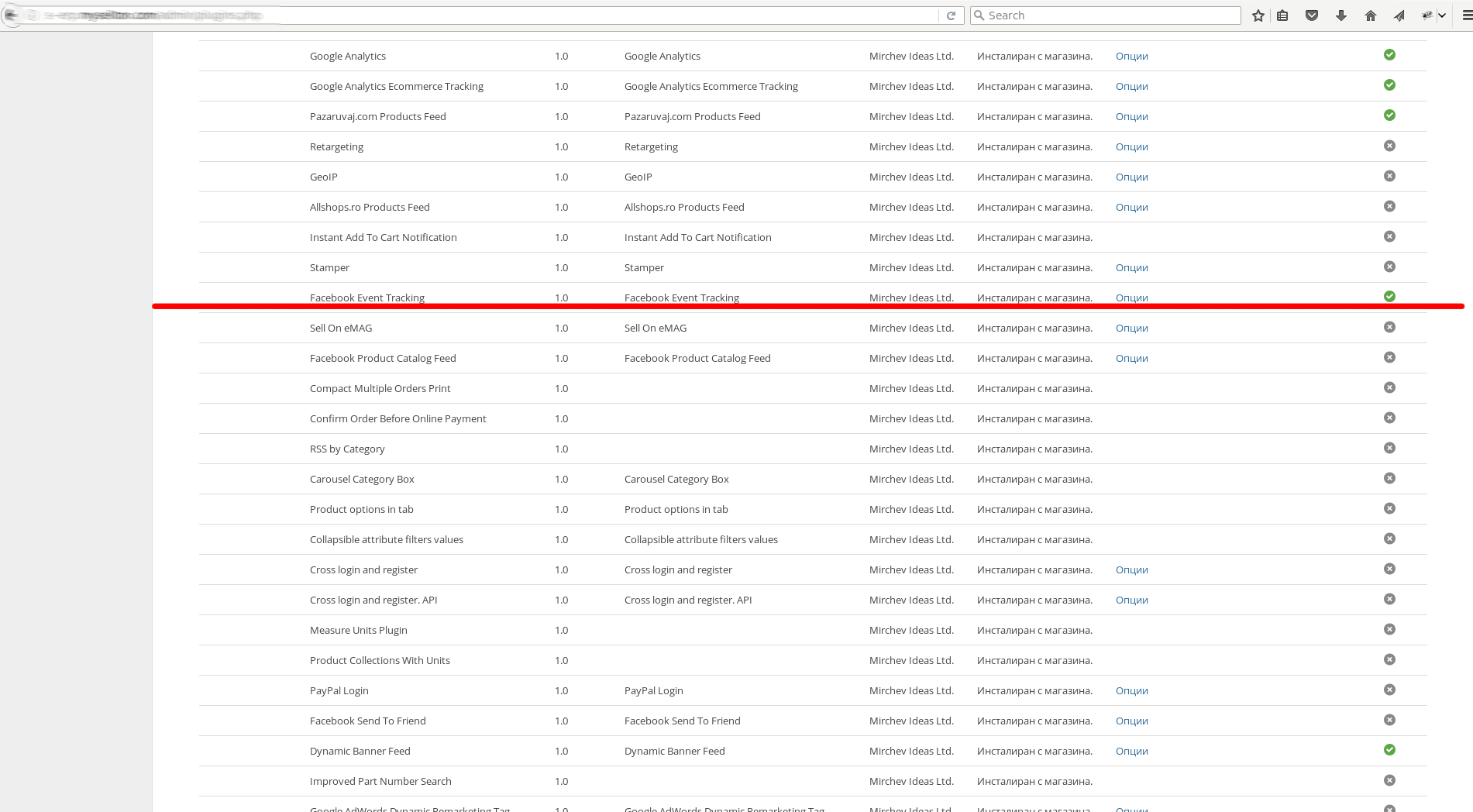Open dropdown arrow next to bug extension

1442,15
